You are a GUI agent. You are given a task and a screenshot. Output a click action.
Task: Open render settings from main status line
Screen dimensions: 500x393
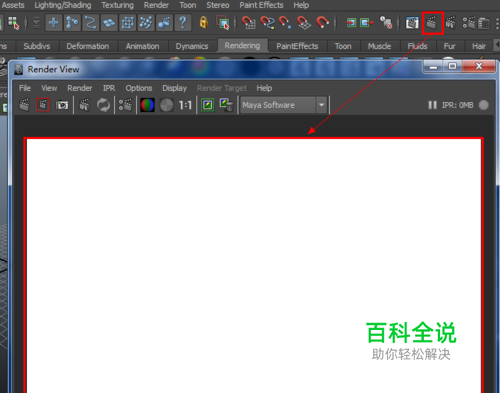point(469,23)
